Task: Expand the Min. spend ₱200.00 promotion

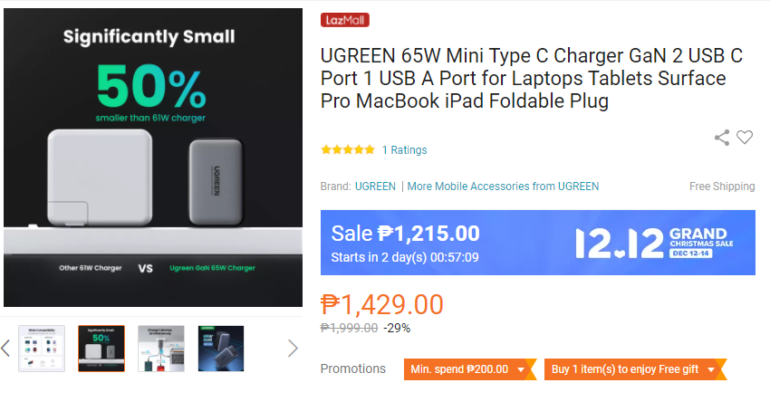Action: pos(466,369)
